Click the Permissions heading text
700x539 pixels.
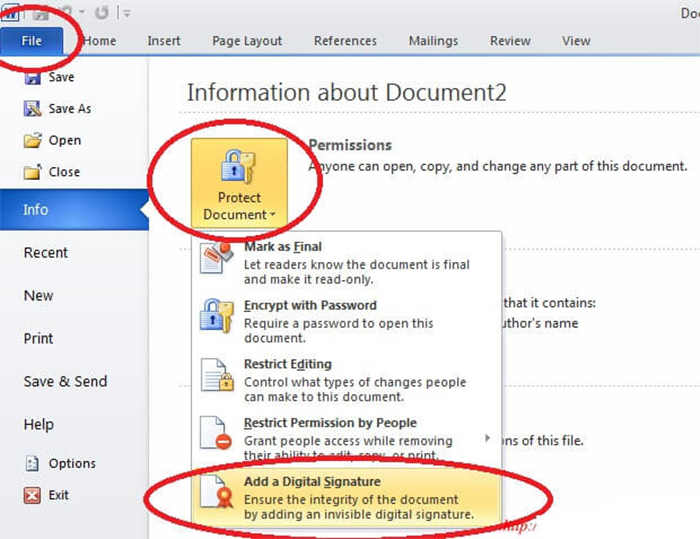(x=350, y=145)
